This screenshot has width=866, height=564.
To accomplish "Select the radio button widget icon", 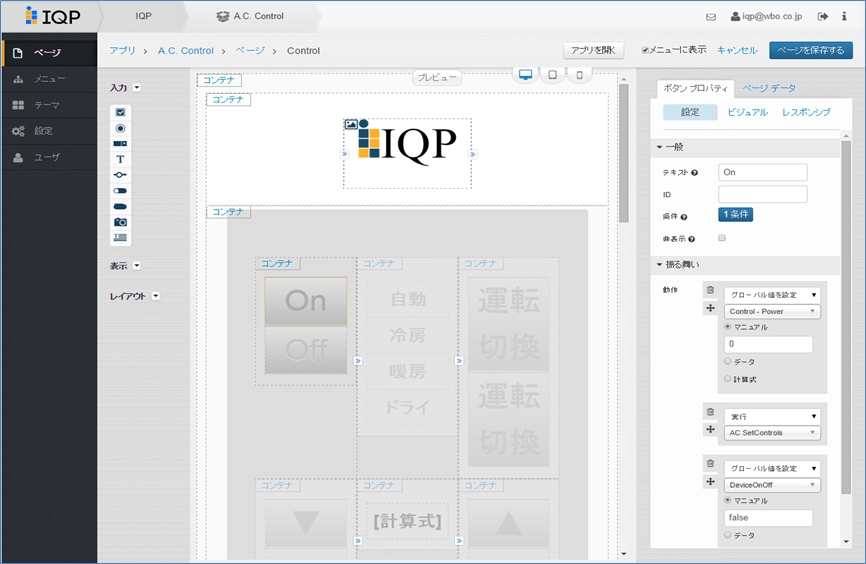I will (120, 128).
